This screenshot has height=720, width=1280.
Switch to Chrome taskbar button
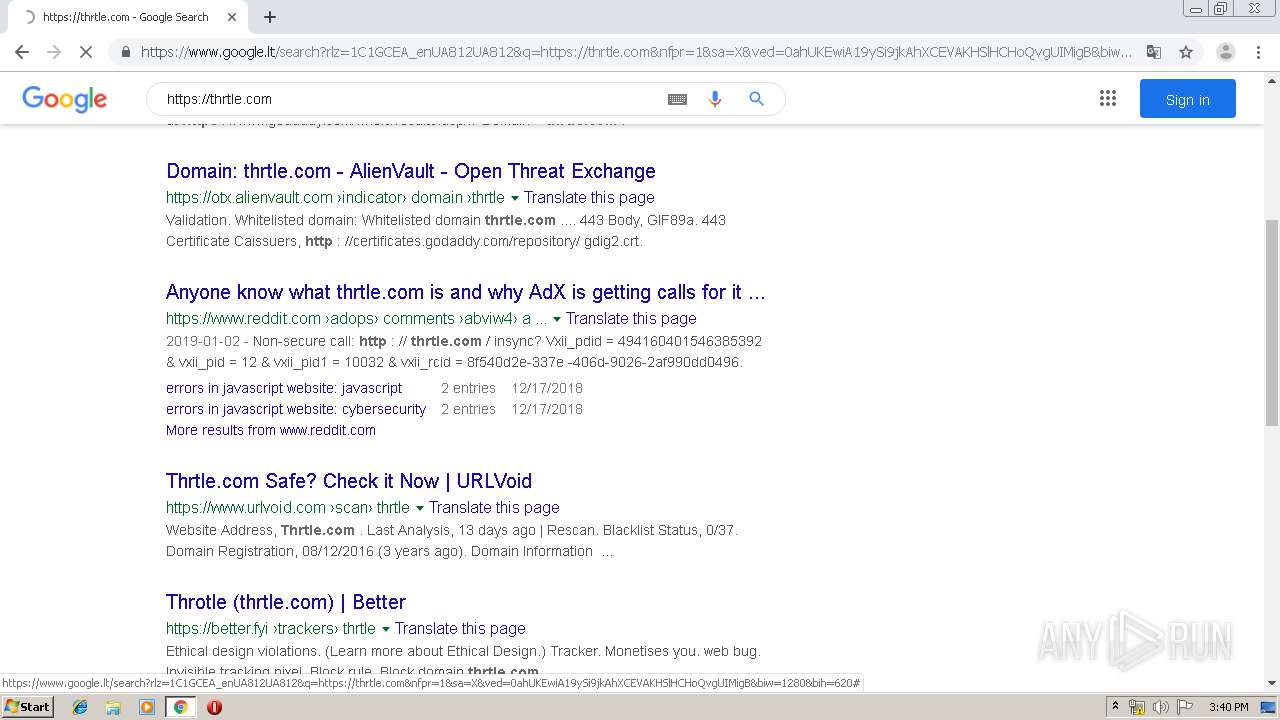180,707
